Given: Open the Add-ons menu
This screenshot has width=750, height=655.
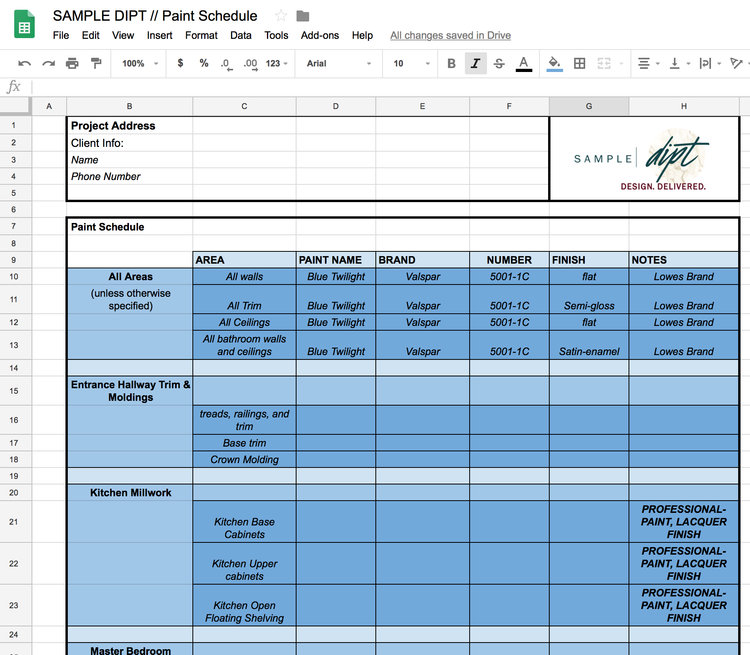Looking at the screenshot, I should 320,35.
